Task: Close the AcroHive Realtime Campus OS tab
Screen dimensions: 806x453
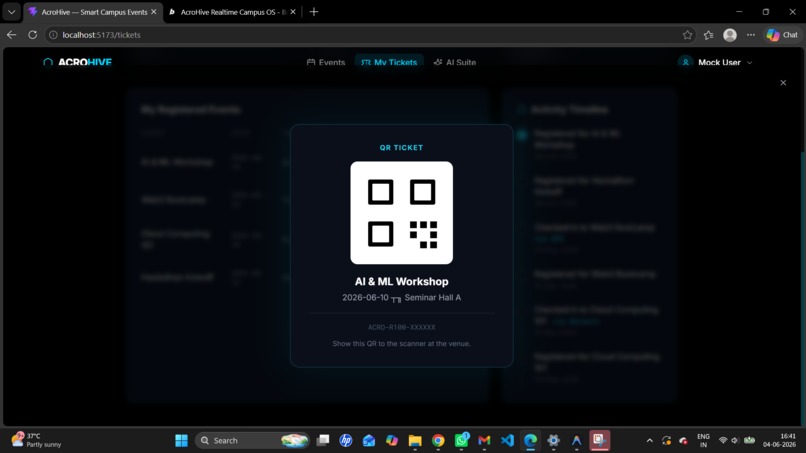Action: (293, 12)
